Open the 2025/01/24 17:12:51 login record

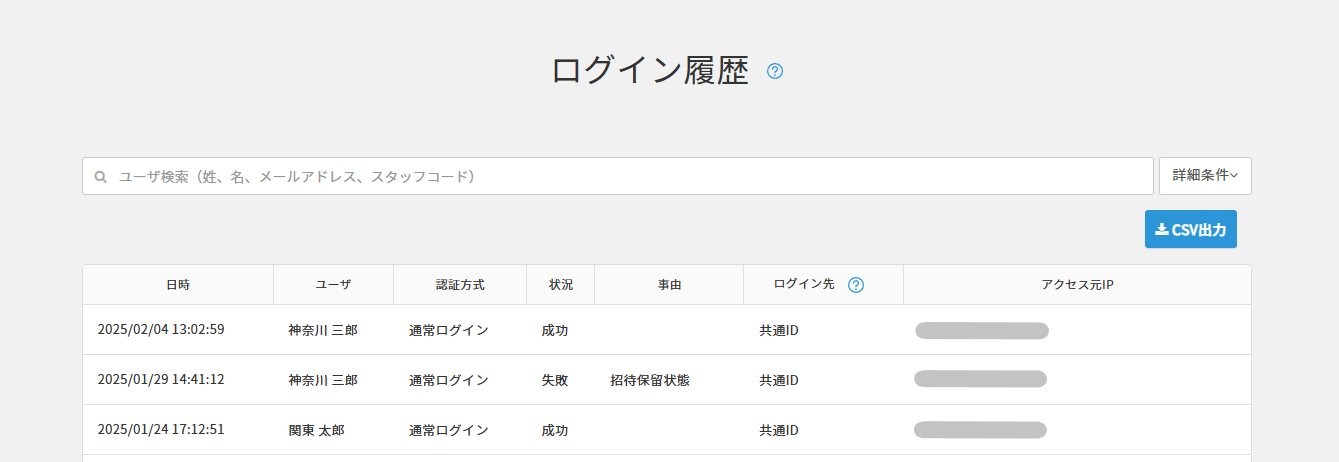point(161,430)
